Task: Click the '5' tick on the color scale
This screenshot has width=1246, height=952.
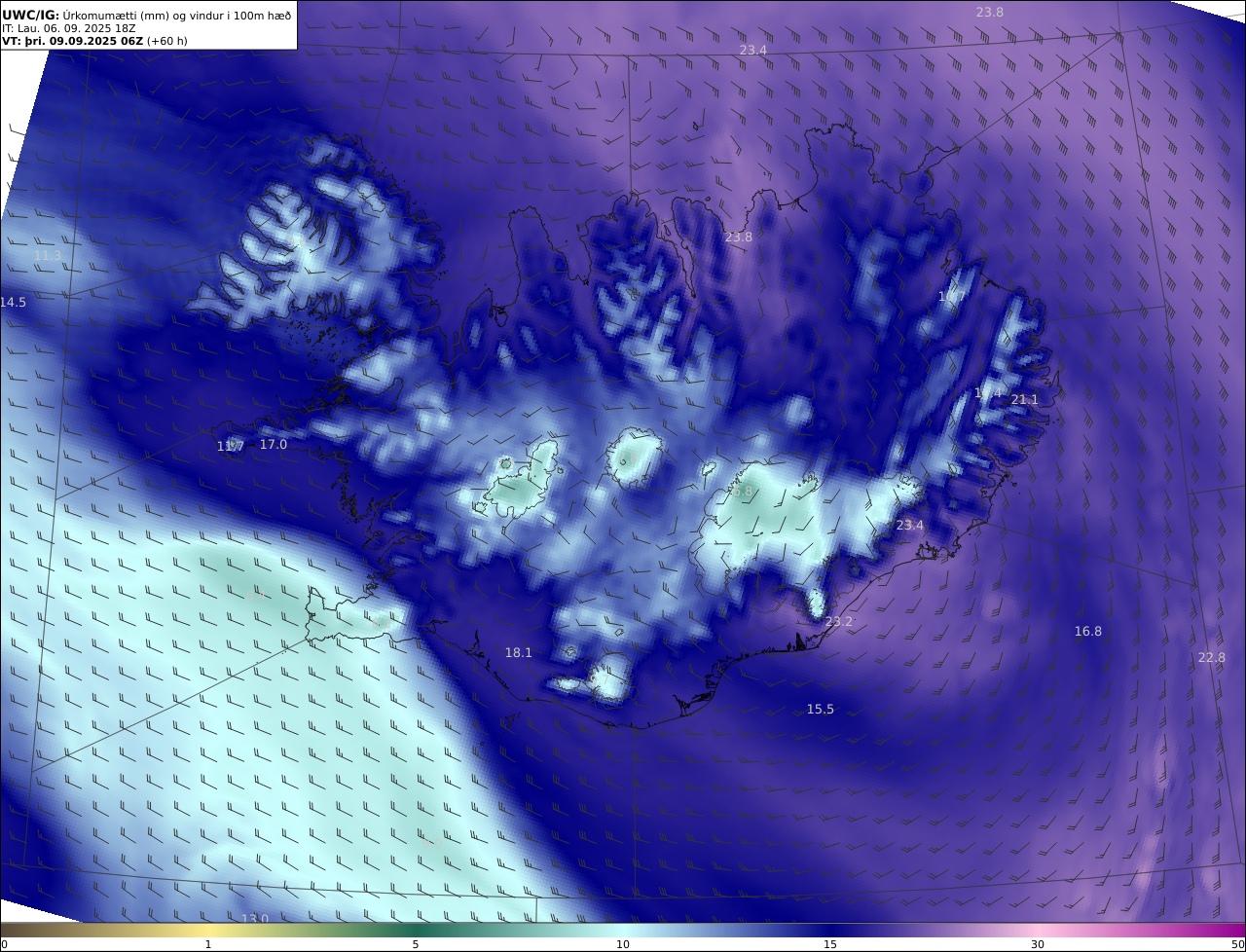Action: 416,944
